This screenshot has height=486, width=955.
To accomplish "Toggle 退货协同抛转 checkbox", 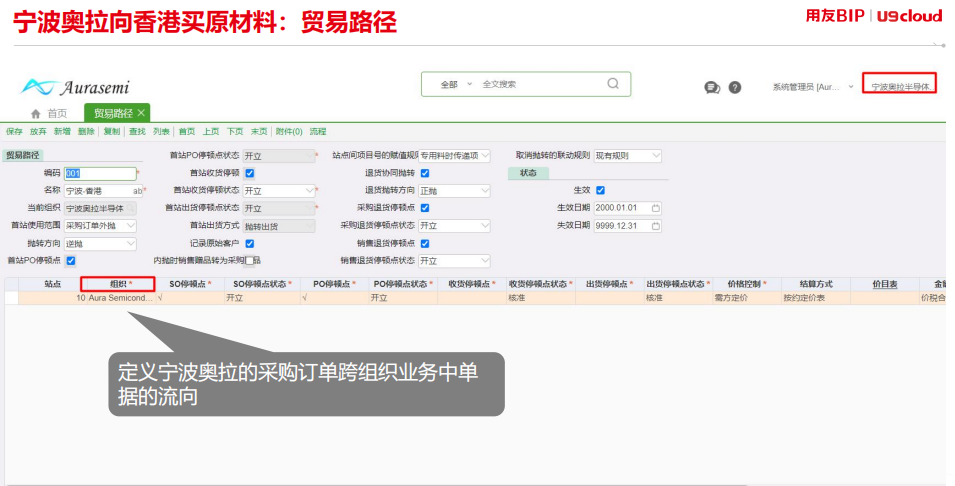I will pyautogui.click(x=425, y=173).
